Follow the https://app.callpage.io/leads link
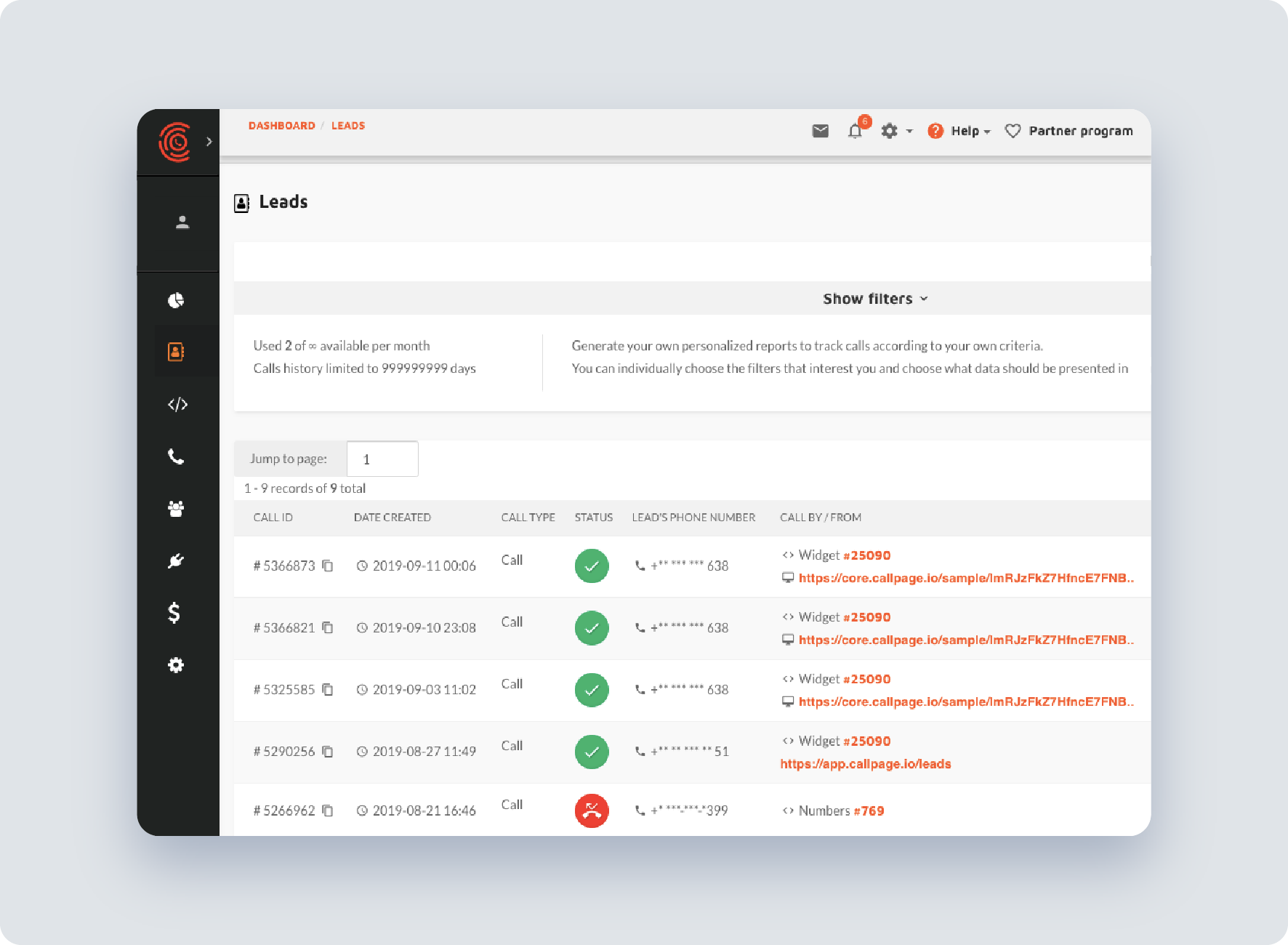The width and height of the screenshot is (1288, 945). (865, 763)
